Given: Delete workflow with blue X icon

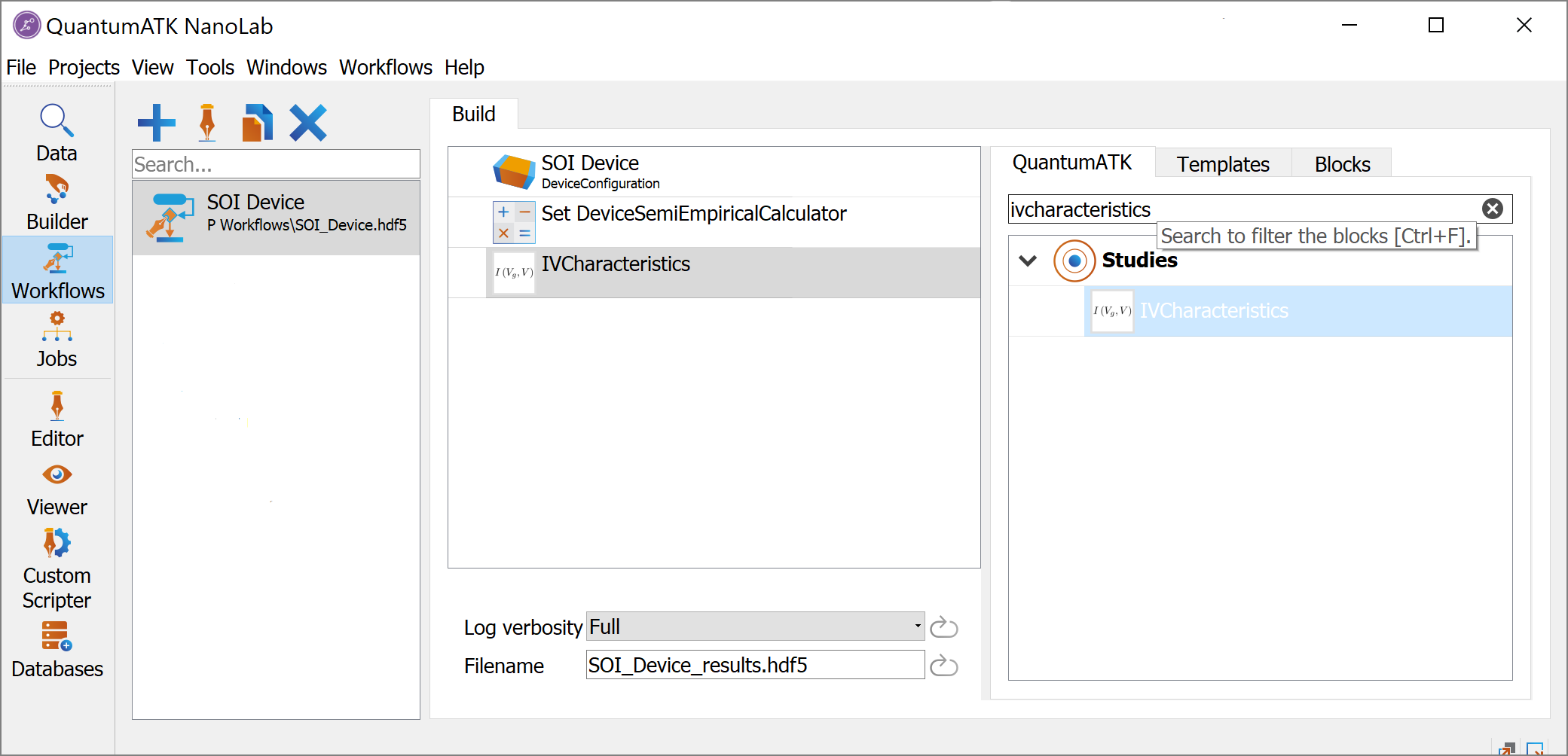Looking at the screenshot, I should tap(308, 123).
